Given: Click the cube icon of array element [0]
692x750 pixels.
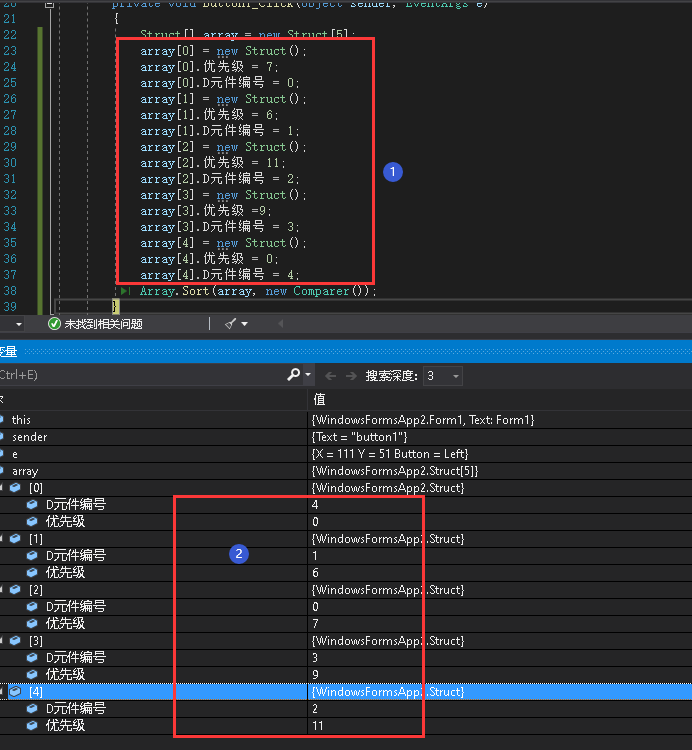Looking at the screenshot, I should 15,488.
